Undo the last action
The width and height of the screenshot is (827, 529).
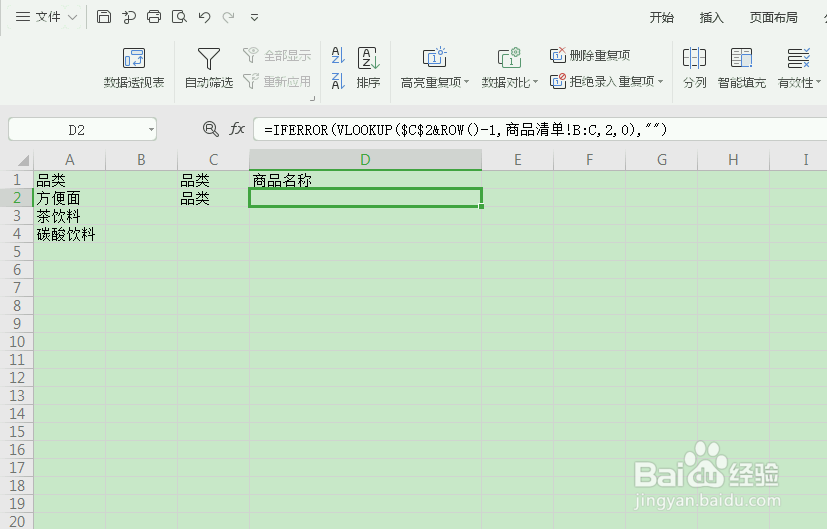click(204, 17)
